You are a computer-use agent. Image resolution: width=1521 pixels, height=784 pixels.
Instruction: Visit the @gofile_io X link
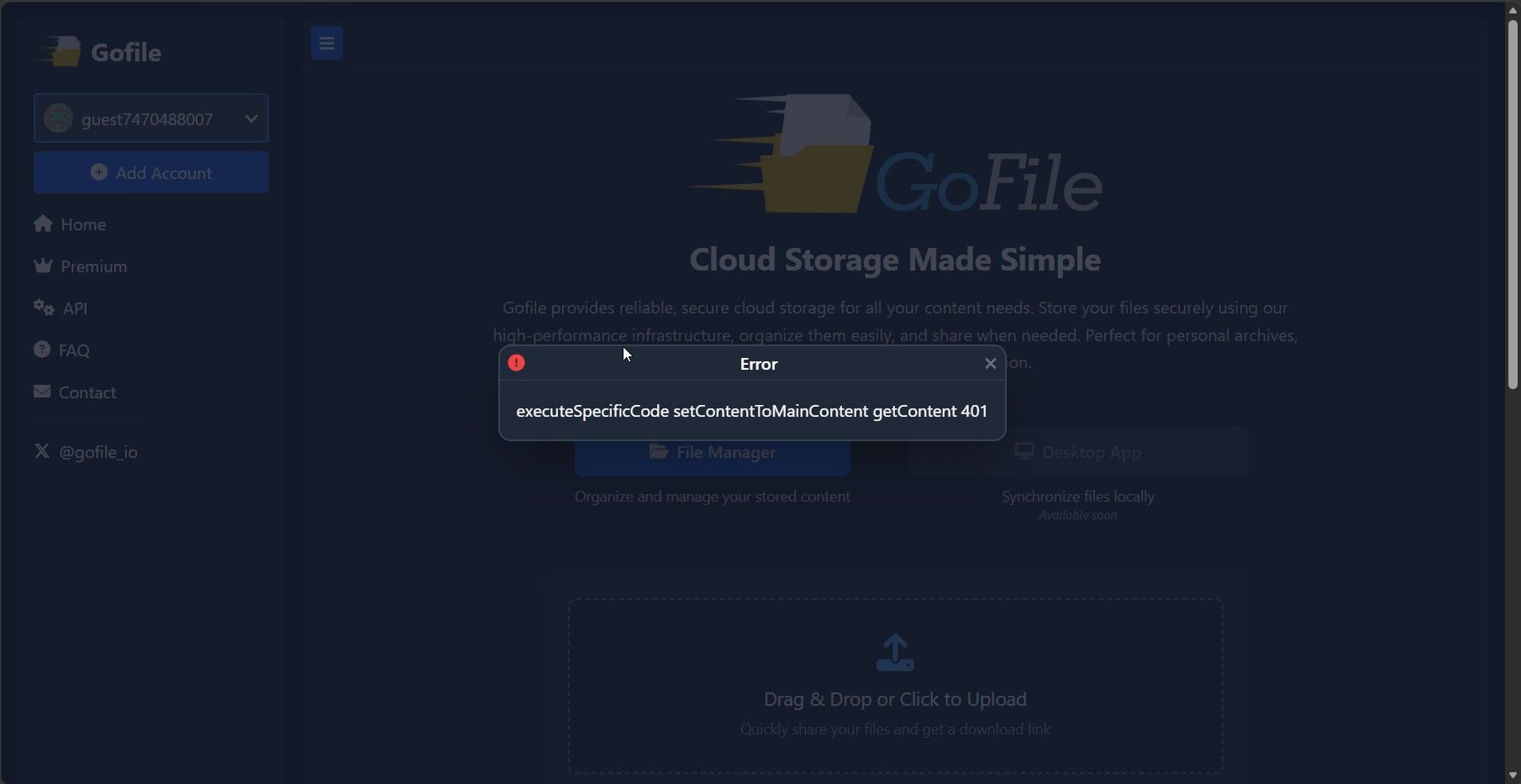[x=86, y=452]
